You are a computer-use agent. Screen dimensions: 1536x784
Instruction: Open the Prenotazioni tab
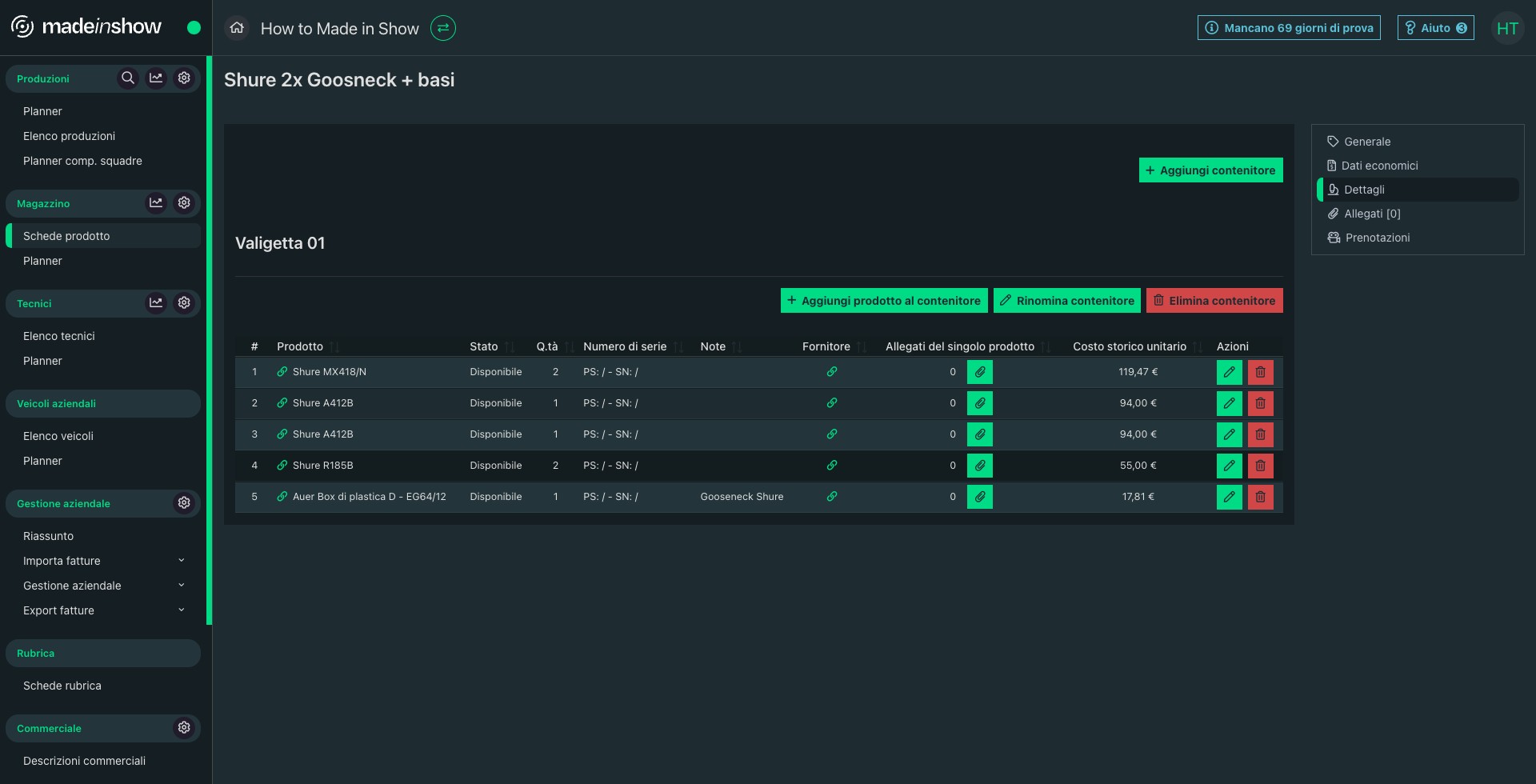click(x=1418, y=238)
